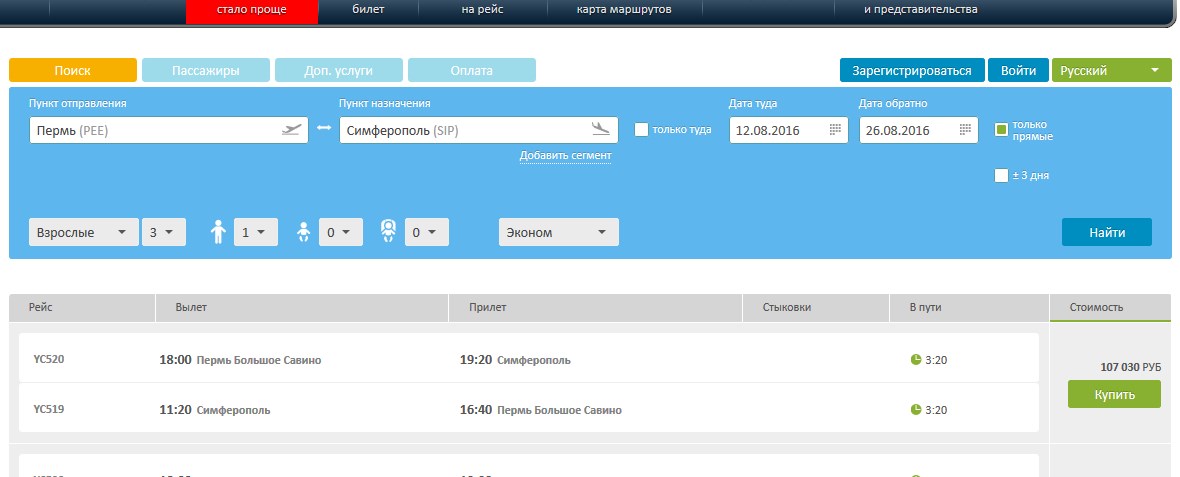Select 'карта маршрутов' in top navigation

tap(624, 10)
